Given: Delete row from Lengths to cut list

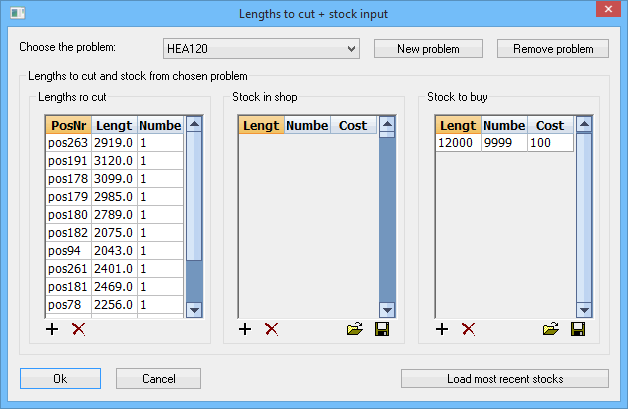Looking at the screenshot, I should pyautogui.click(x=77, y=329).
